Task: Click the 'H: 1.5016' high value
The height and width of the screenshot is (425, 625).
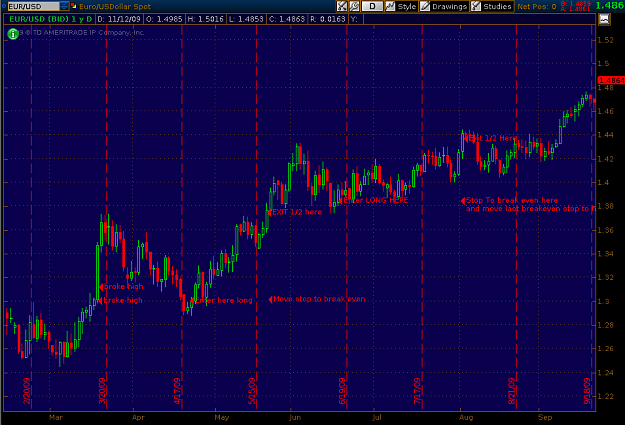Action: [x=206, y=19]
